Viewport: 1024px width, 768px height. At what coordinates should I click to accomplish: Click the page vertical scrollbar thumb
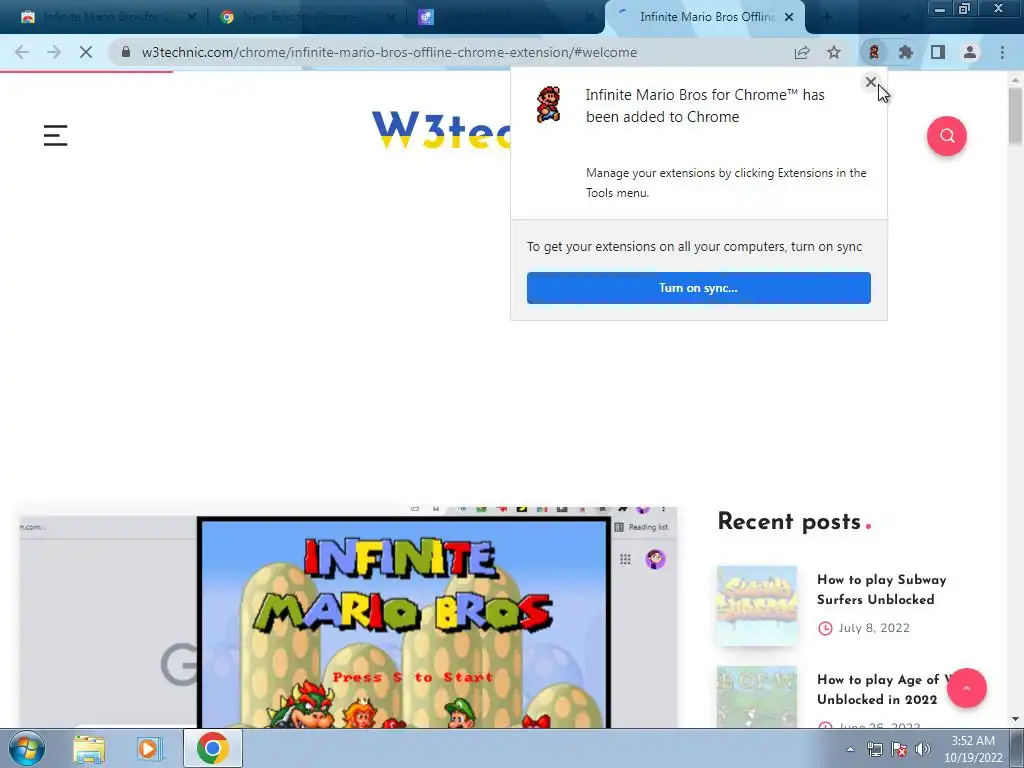1016,116
